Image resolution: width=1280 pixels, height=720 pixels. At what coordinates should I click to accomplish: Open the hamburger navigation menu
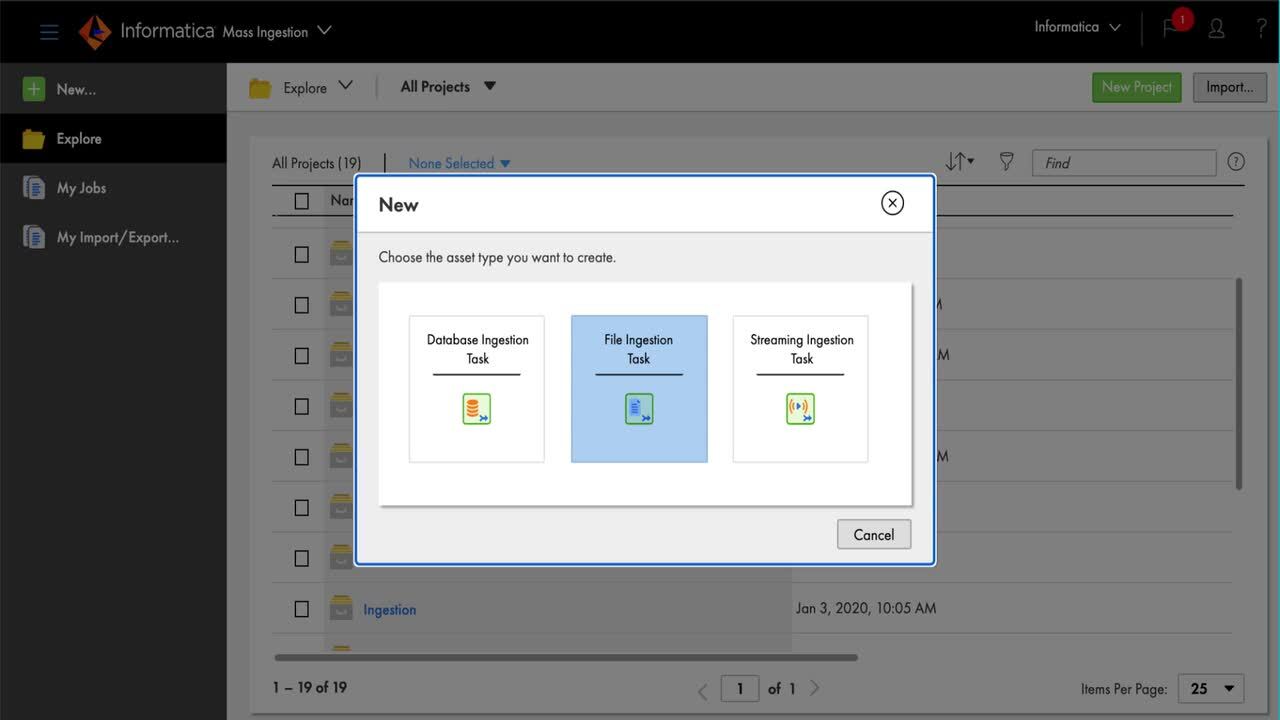coord(49,32)
